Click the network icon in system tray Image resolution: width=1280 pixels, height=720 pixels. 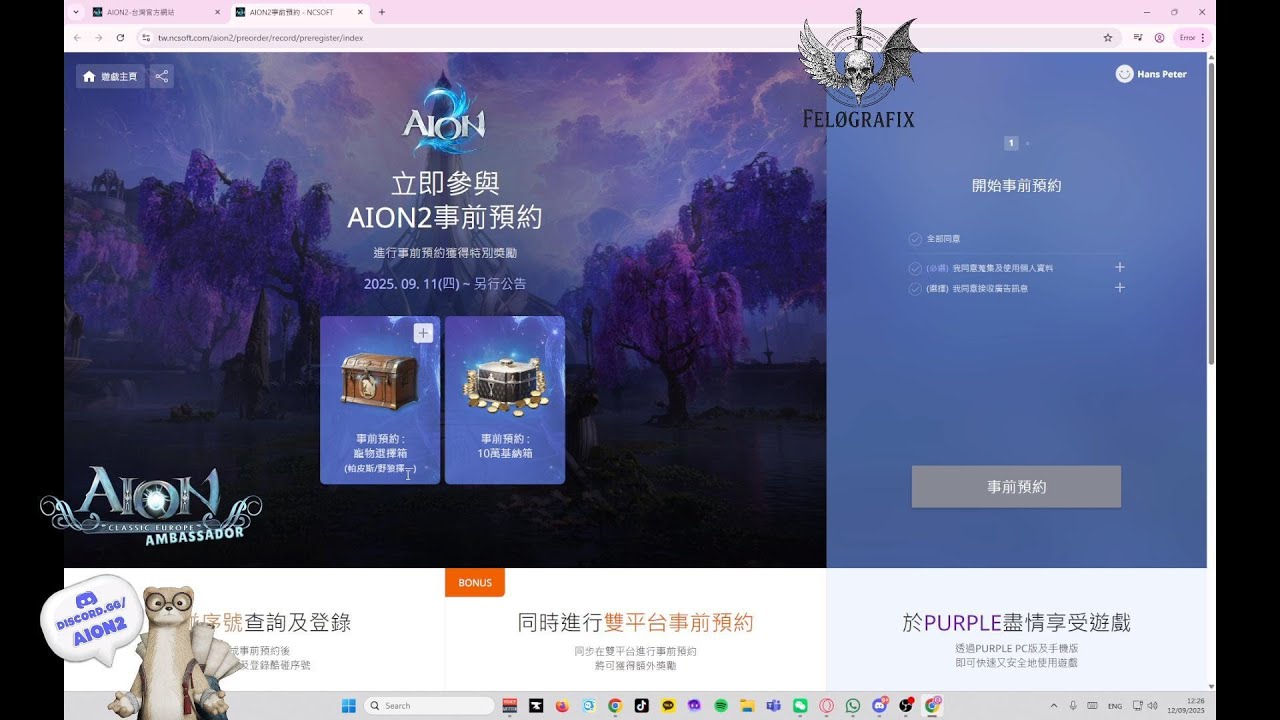coord(1137,706)
